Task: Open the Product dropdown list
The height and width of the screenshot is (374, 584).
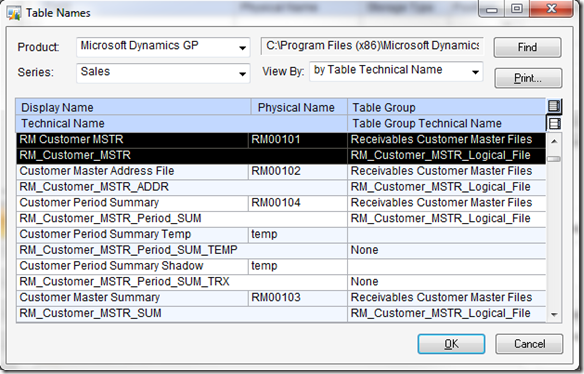Action: 242,47
